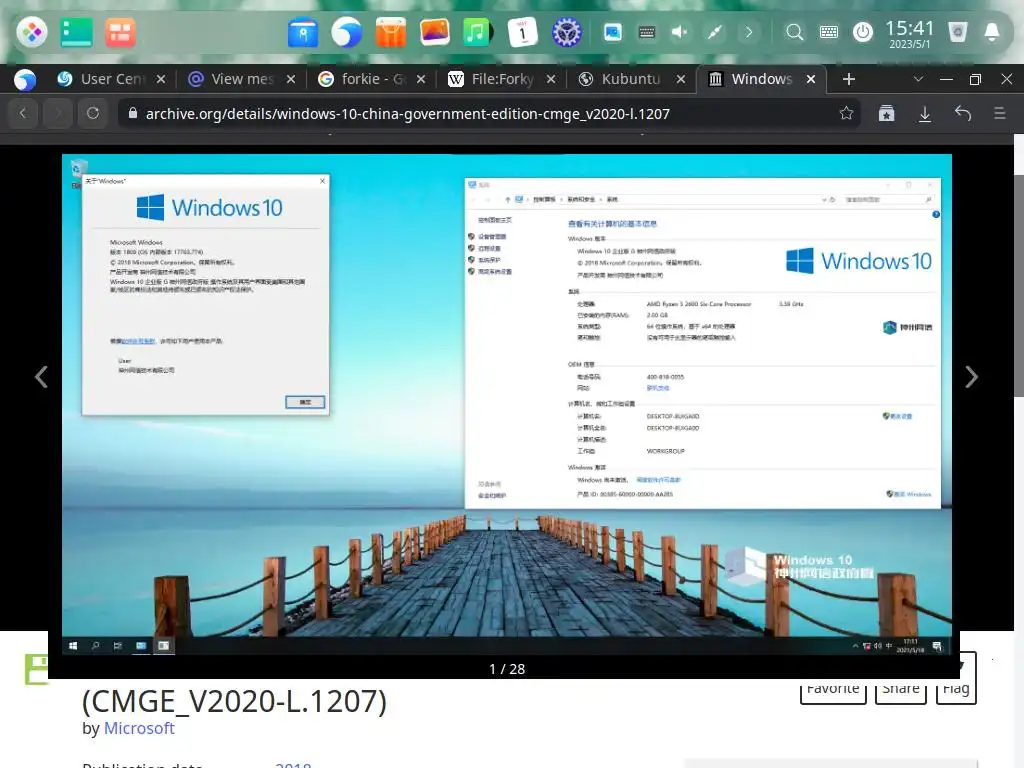Open the green terminal app in the dock
This screenshot has height=768, width=1024.
tap(76, 32)
